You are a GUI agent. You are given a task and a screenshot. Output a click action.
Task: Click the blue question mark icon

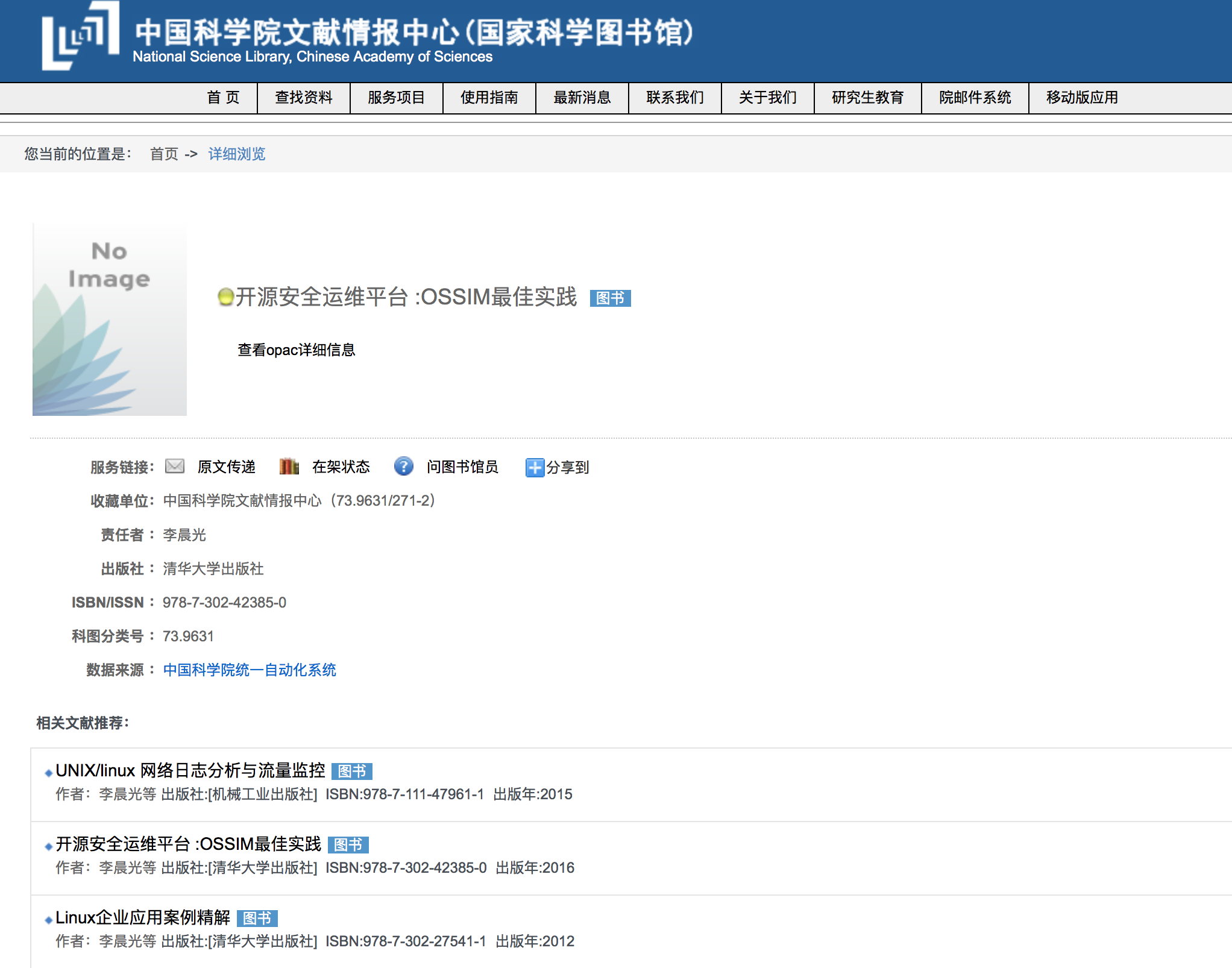tap(403, 466)
